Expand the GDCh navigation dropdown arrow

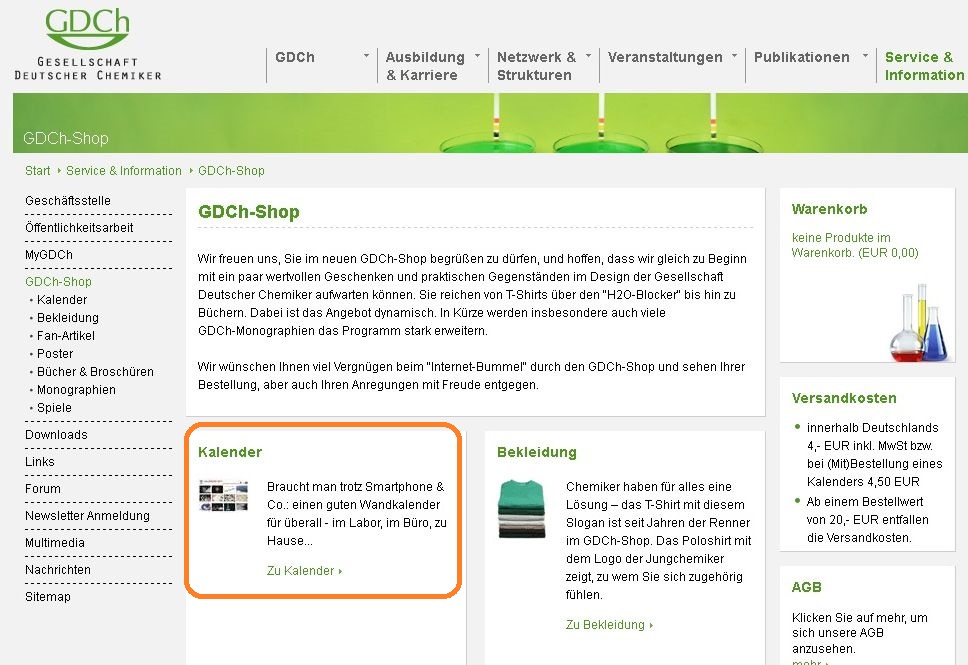click(x=366, y=56)
